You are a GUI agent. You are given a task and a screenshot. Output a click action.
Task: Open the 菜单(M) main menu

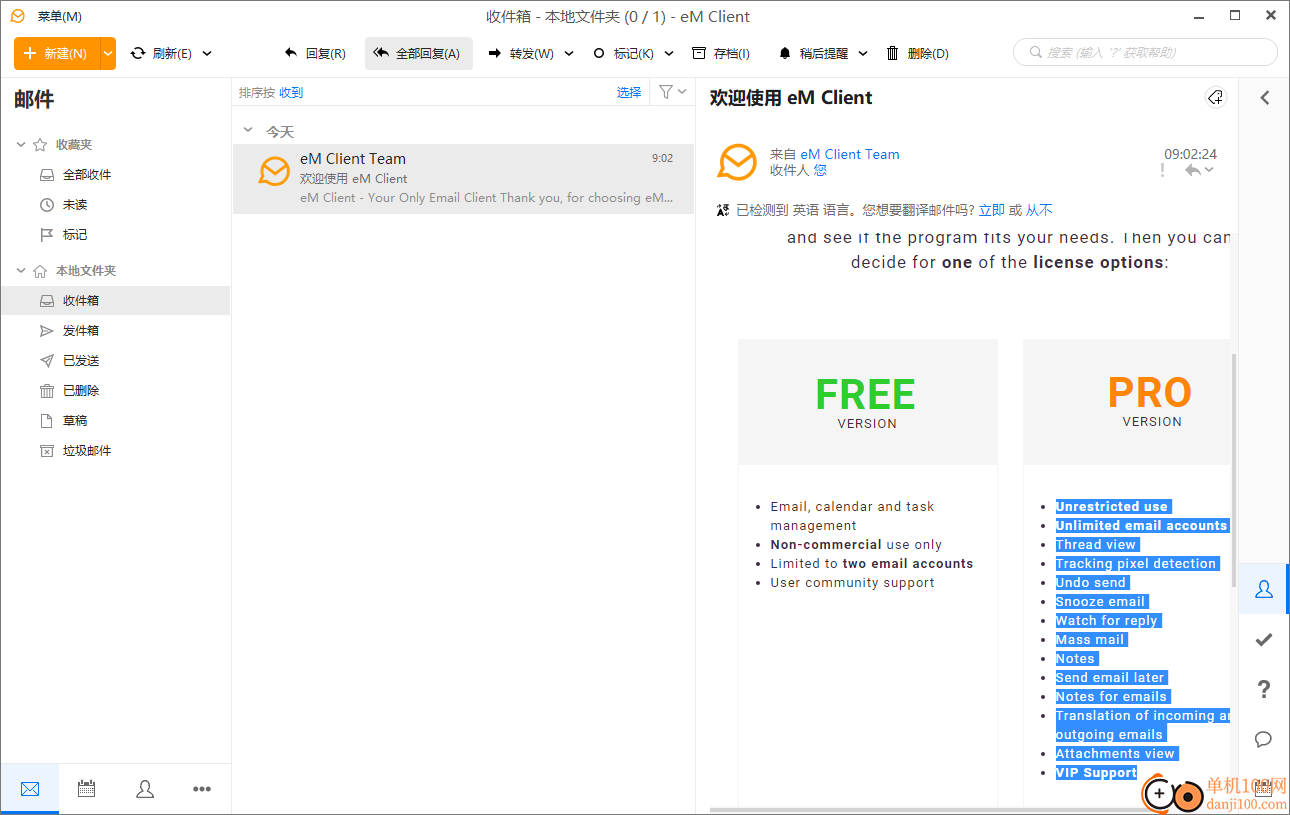coord(60,17)
